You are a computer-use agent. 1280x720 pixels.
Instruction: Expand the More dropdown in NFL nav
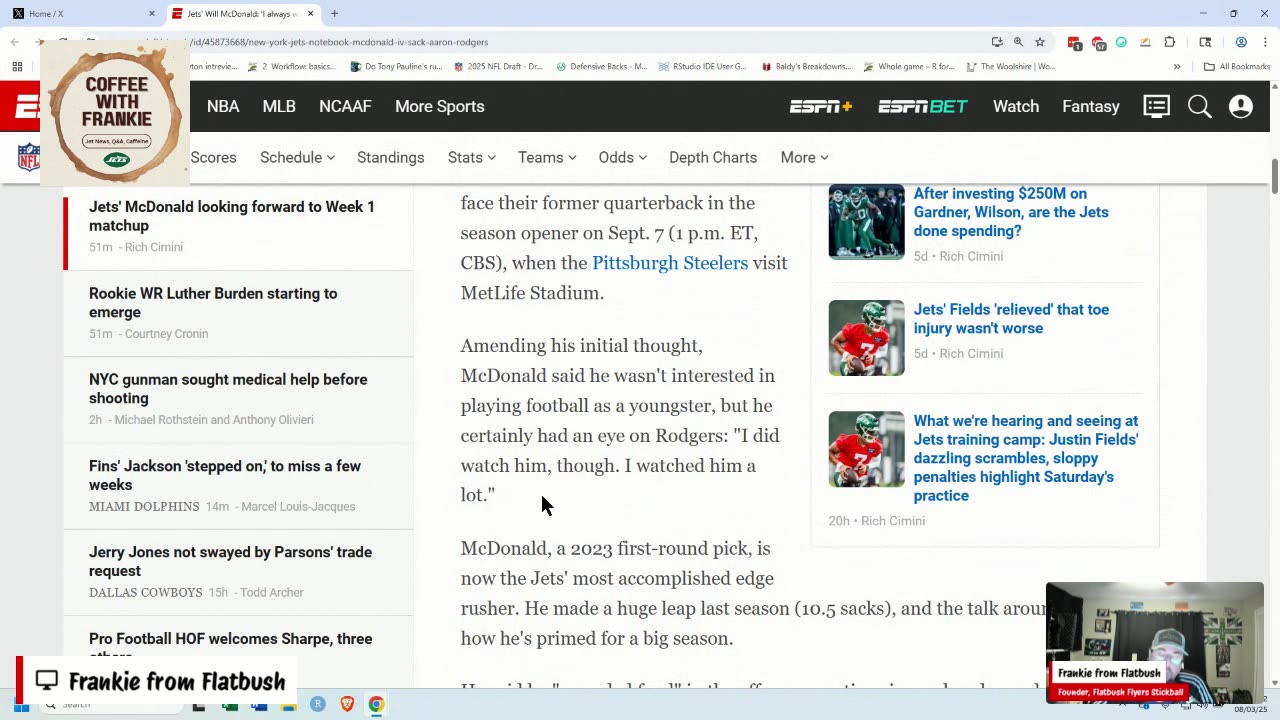click(x=804, y=157)
